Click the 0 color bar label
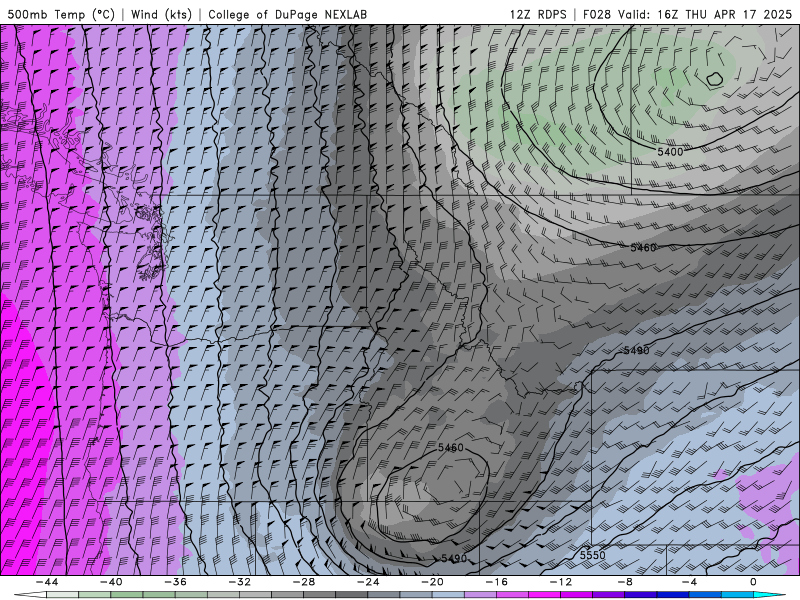Viewport: 800px width, 600px height. click(753, 582)
